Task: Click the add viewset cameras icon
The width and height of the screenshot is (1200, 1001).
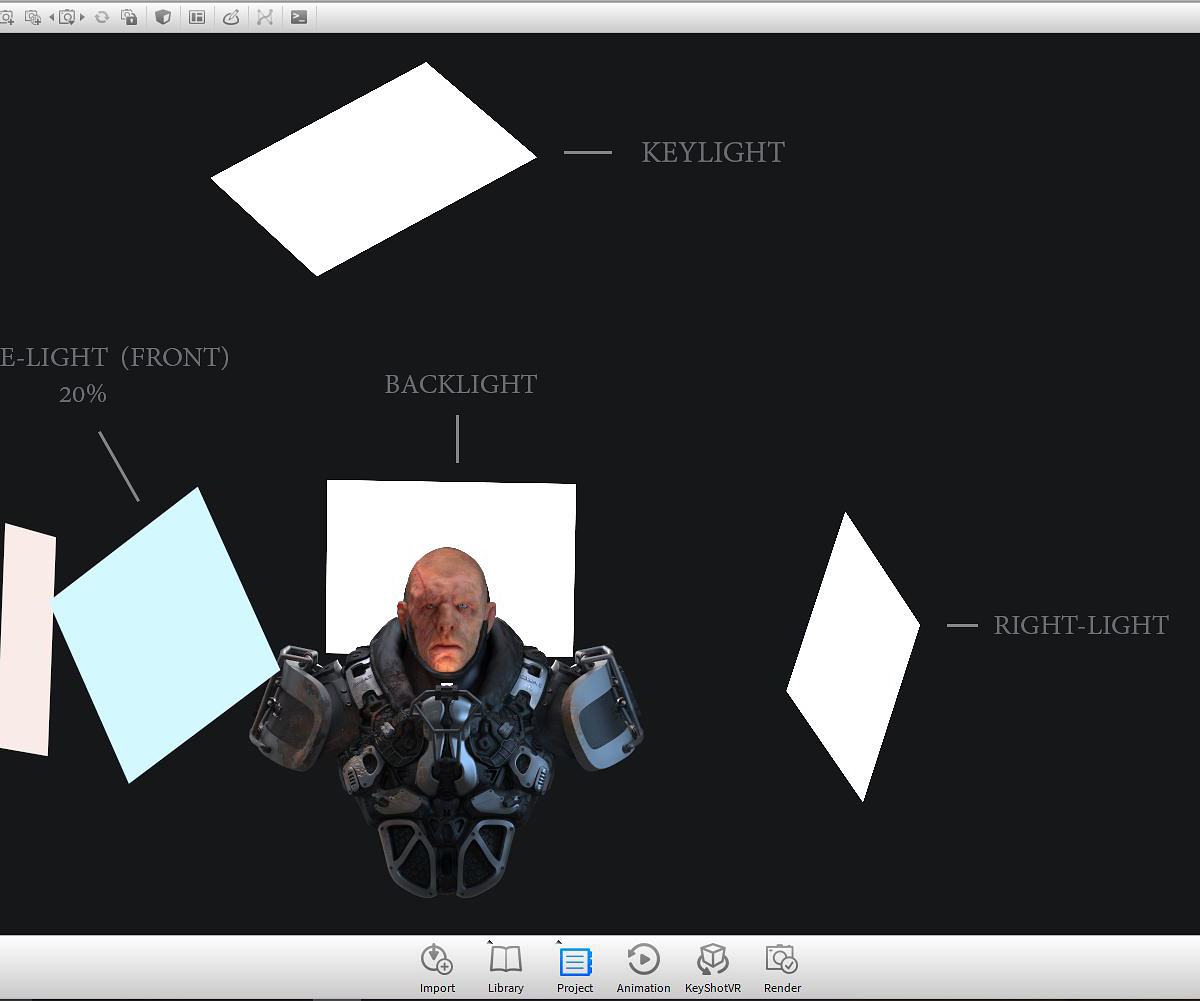Action: click(x=33, y=17)
